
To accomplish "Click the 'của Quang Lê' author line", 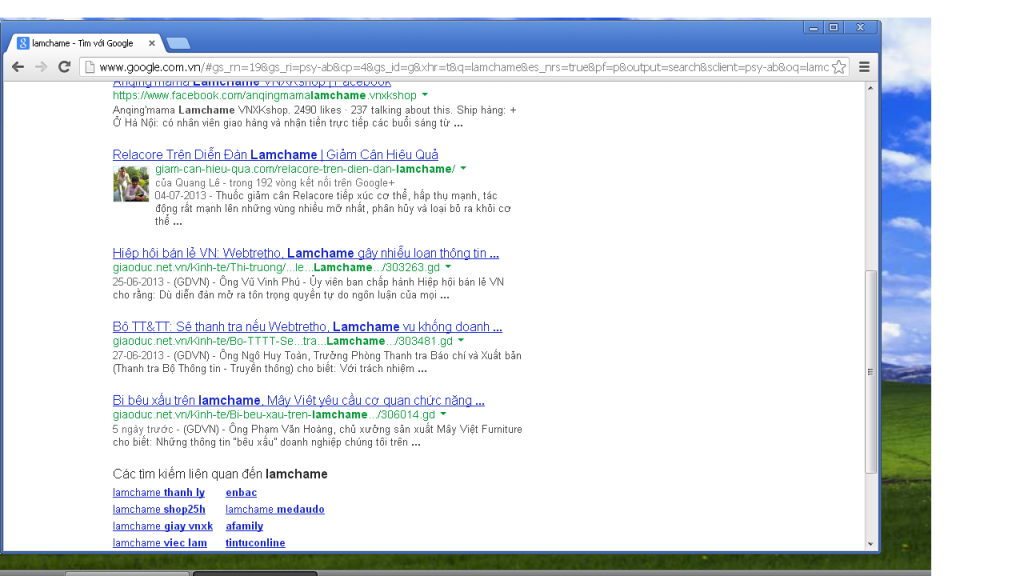I will [x=275, y=183].
